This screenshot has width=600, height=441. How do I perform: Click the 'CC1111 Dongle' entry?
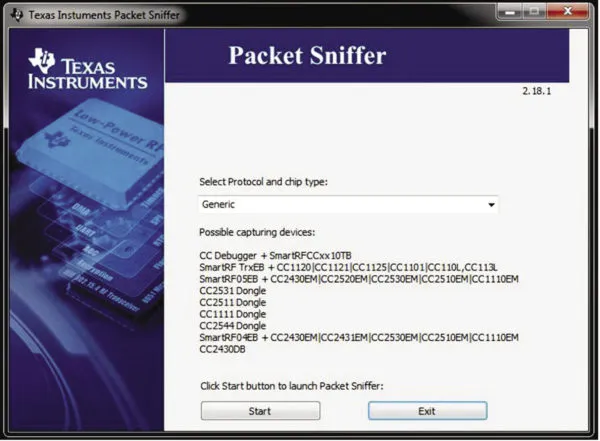232,314
